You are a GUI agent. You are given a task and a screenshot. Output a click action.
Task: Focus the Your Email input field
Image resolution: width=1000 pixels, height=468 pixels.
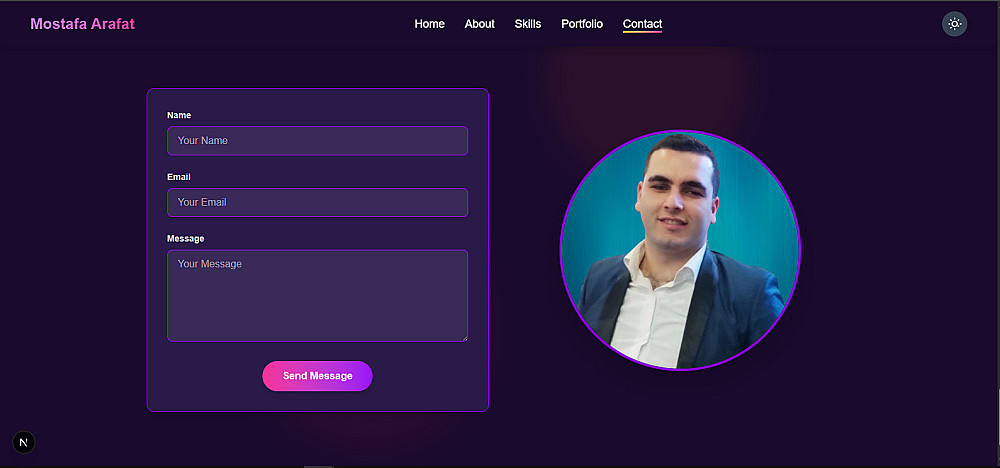click(x=318, y=202)
